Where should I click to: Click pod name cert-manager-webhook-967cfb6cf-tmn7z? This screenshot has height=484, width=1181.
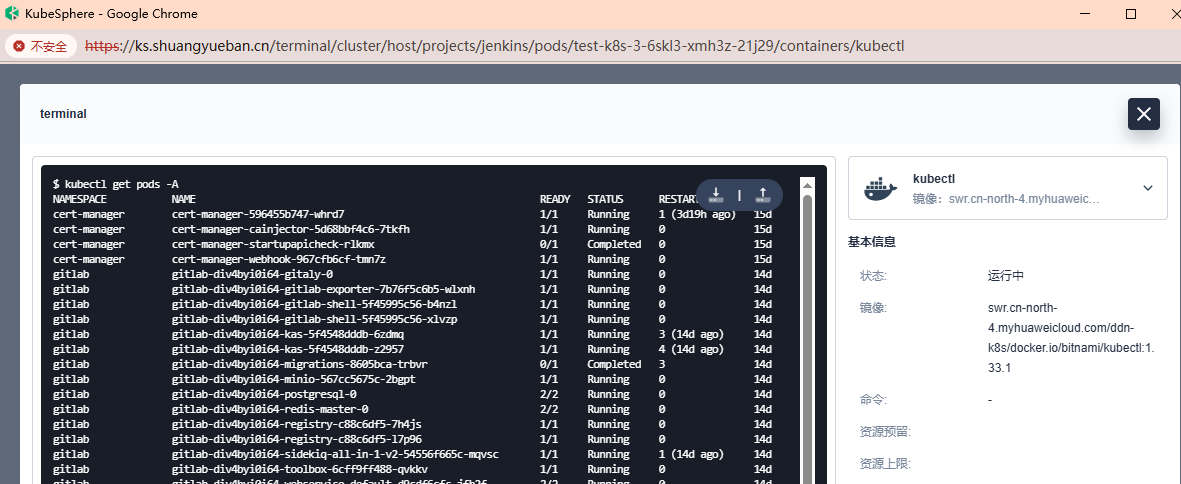coord(279,259)
